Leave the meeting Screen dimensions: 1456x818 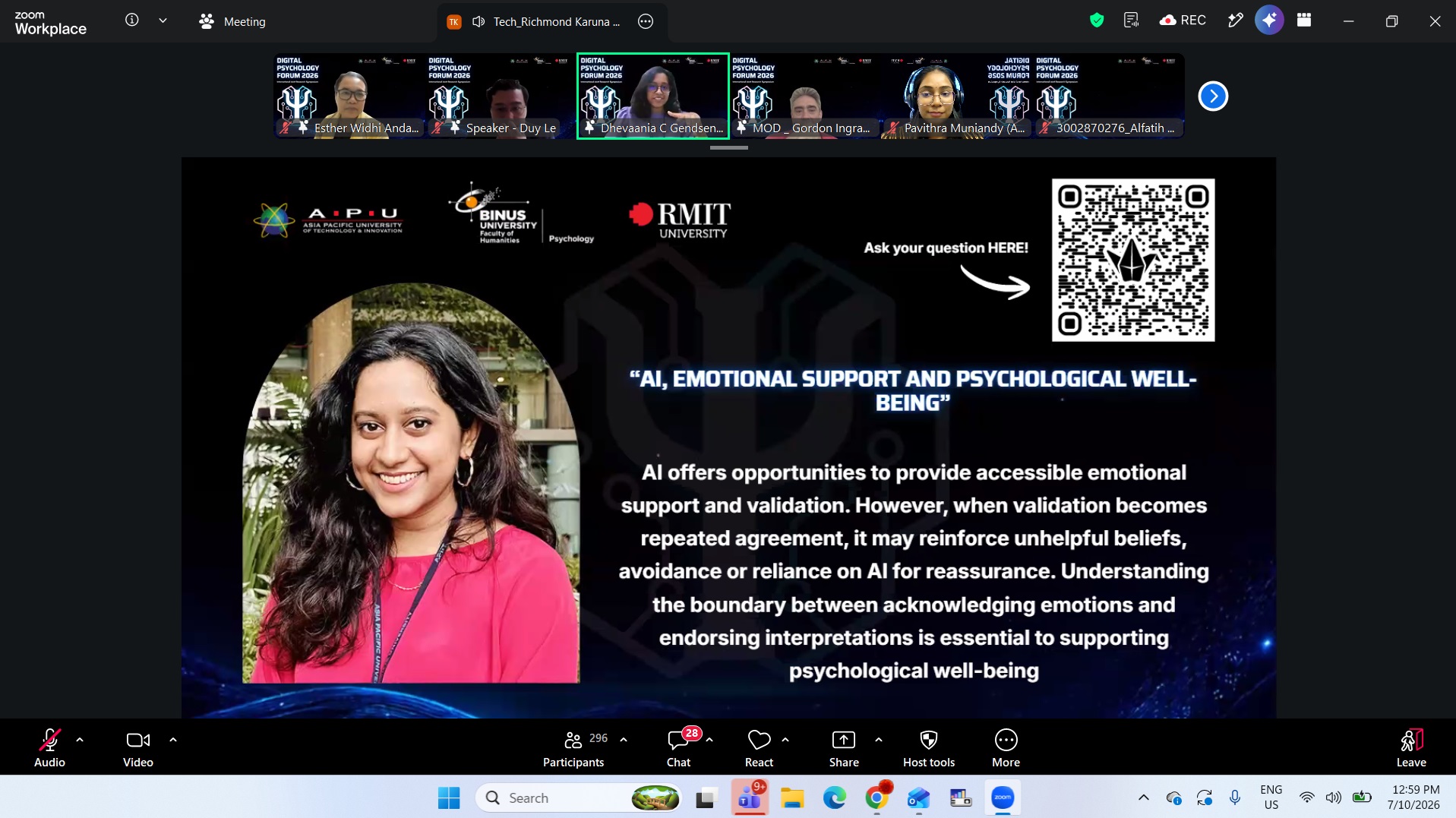(x=1411, y=748)
